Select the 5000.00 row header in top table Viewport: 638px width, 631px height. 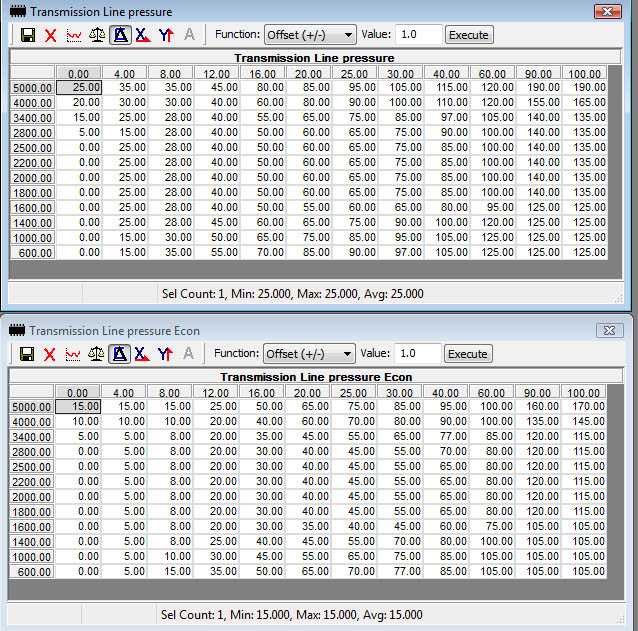(33, 88)
